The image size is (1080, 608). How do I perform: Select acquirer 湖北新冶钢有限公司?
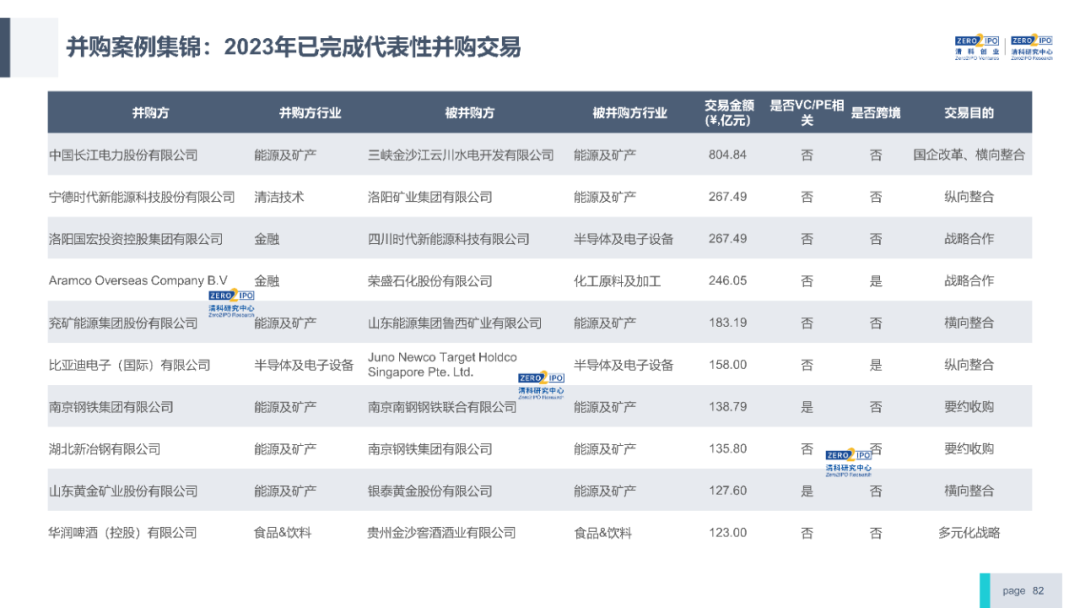[105, 449]
